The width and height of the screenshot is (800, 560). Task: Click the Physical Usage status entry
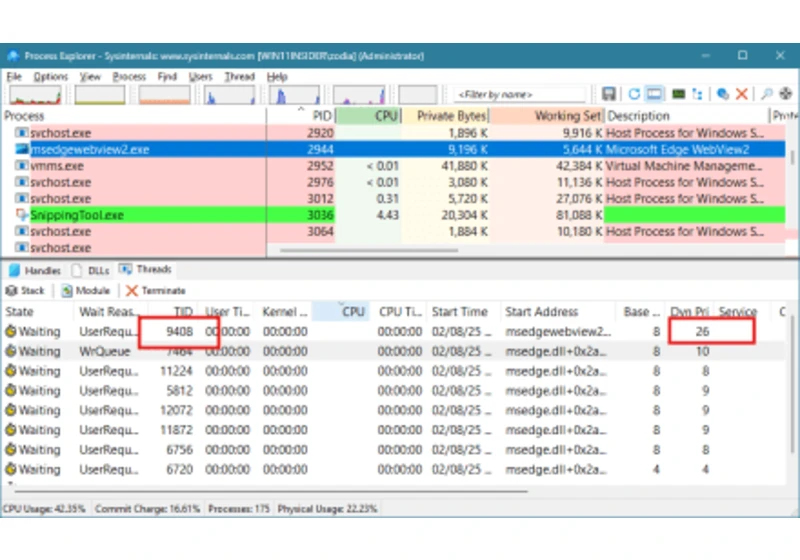pos(327,509)
